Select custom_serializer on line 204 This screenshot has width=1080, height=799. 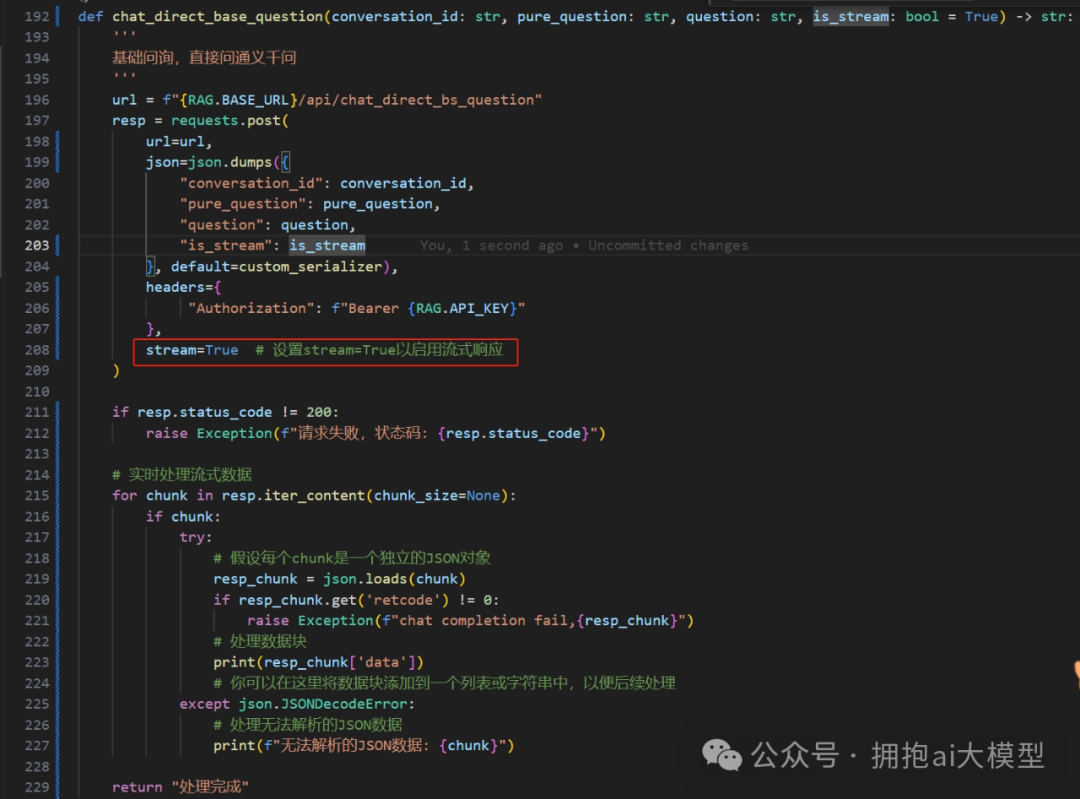click(318, 266)
